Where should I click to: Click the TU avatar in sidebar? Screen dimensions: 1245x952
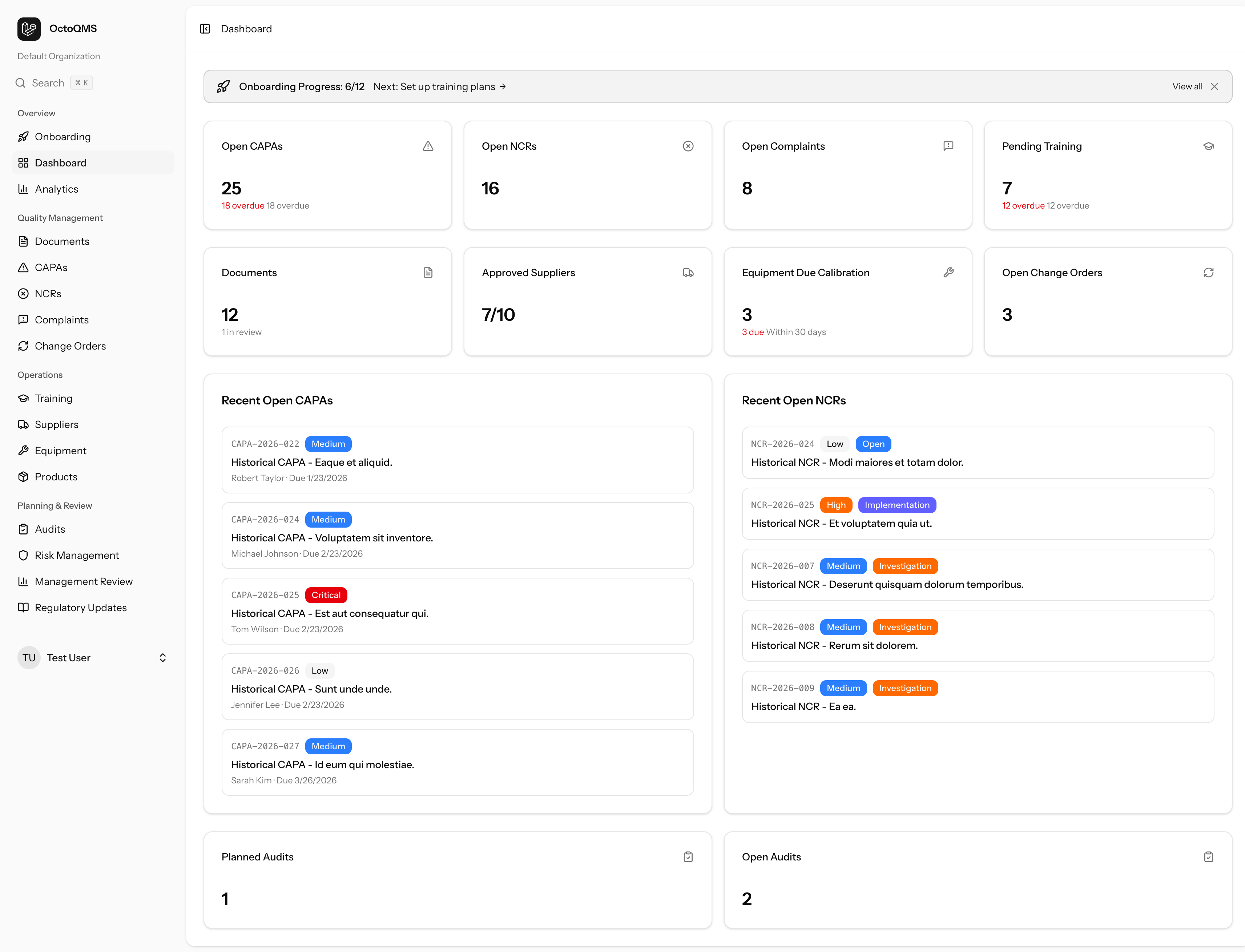click(x=29, y=658)
